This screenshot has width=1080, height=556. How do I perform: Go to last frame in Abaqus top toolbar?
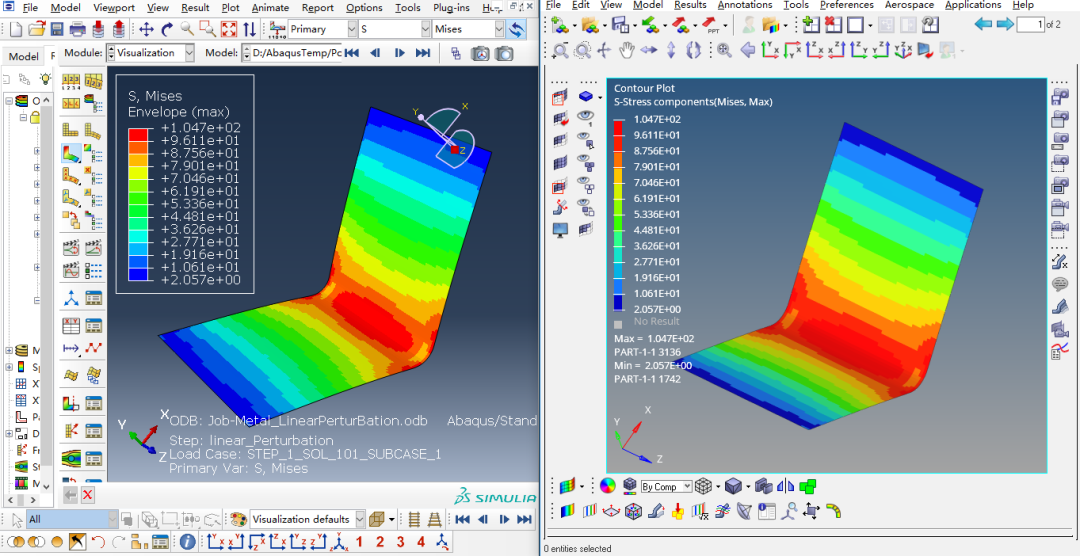pyautogui.click(x=423, y=53)
